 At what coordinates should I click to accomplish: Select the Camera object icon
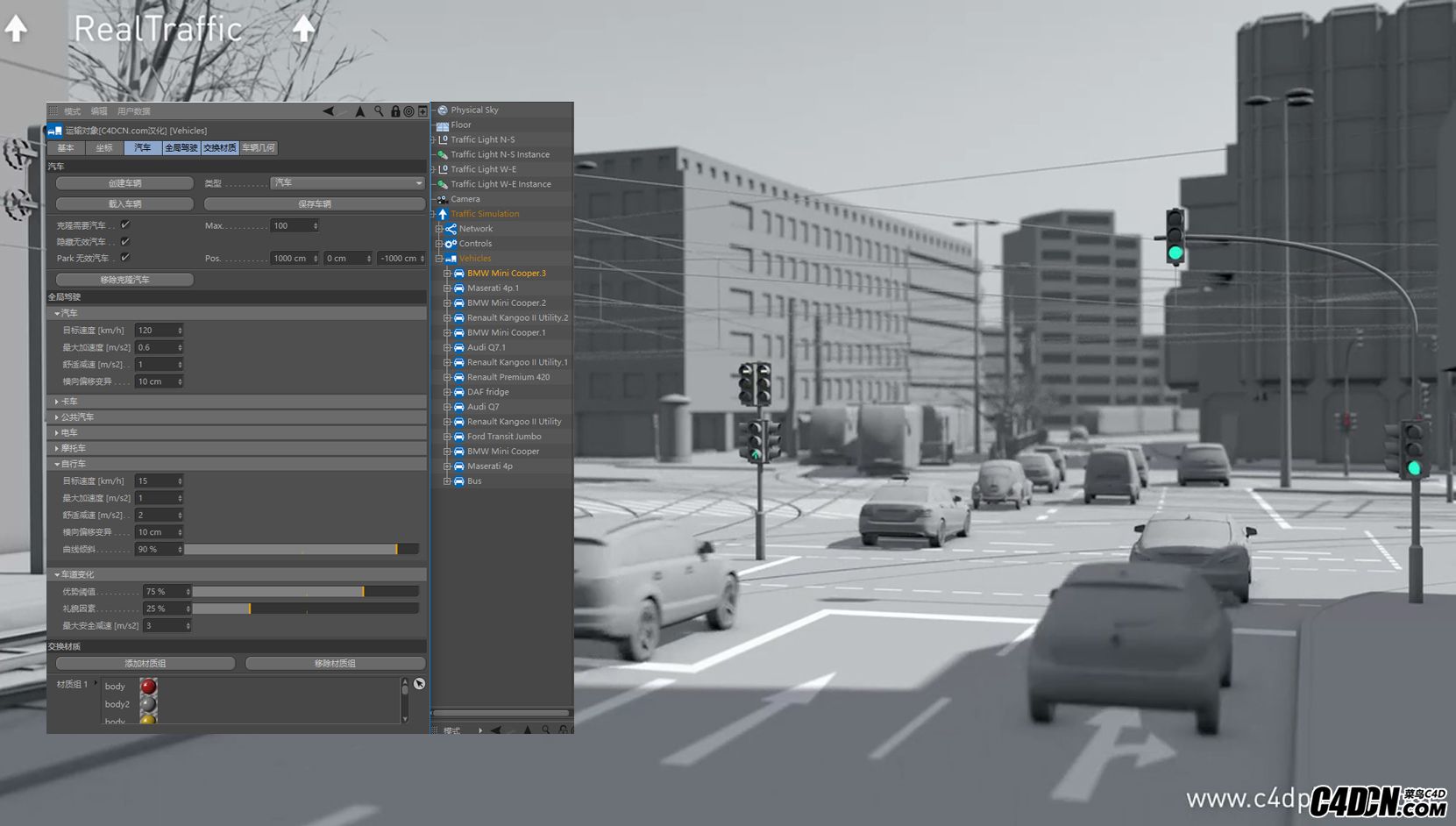click(443, 199)
